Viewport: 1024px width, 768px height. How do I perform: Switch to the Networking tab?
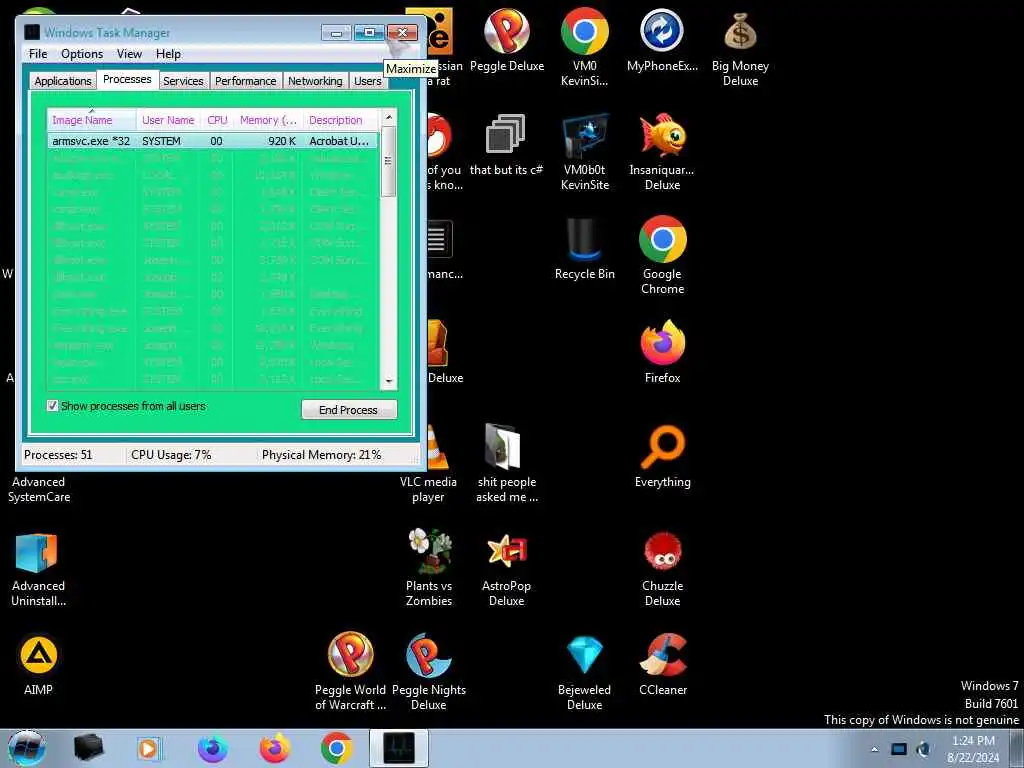tap(315, 81)
